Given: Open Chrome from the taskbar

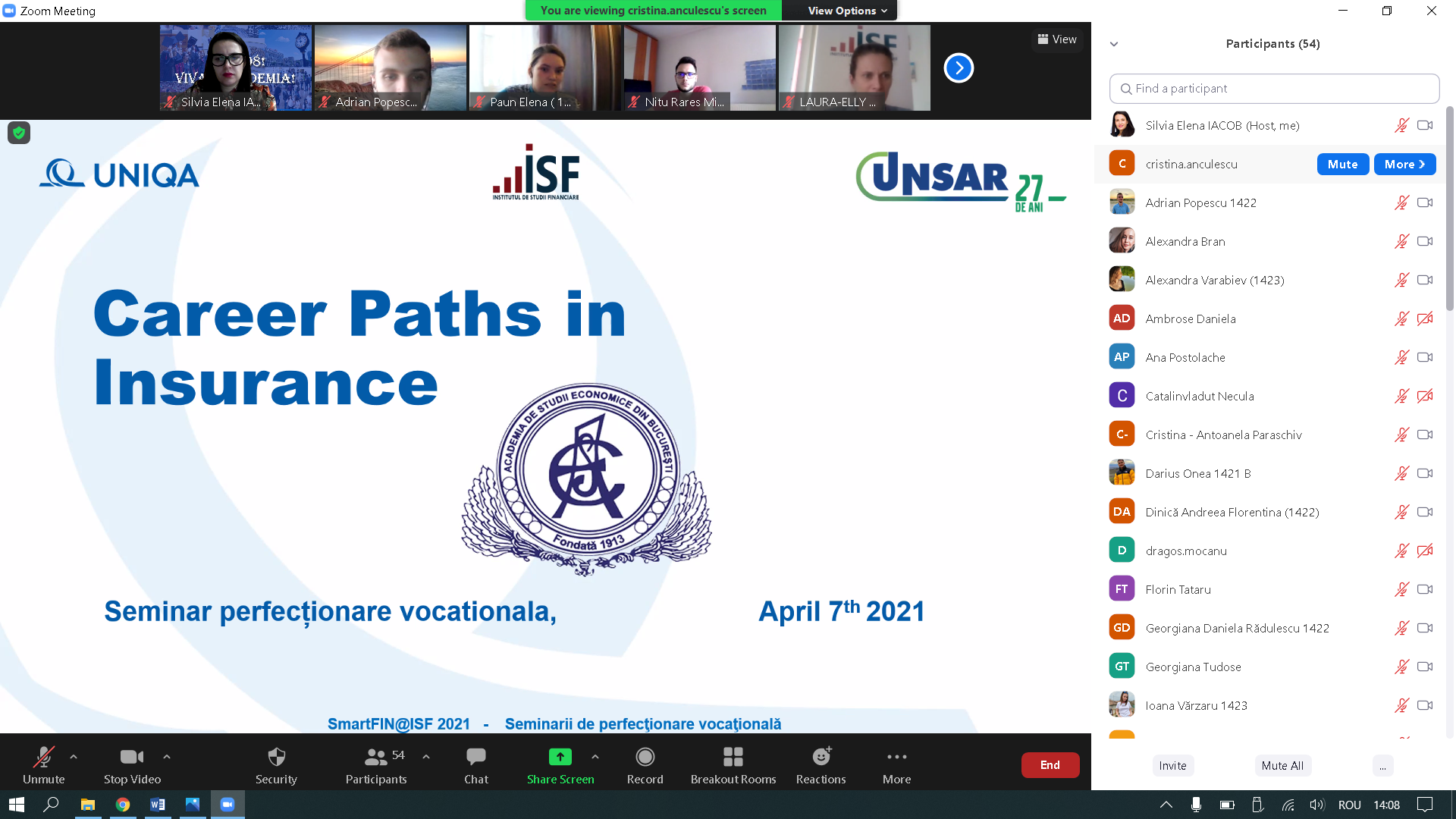Looking at the screenshot, I should [123, 805].
